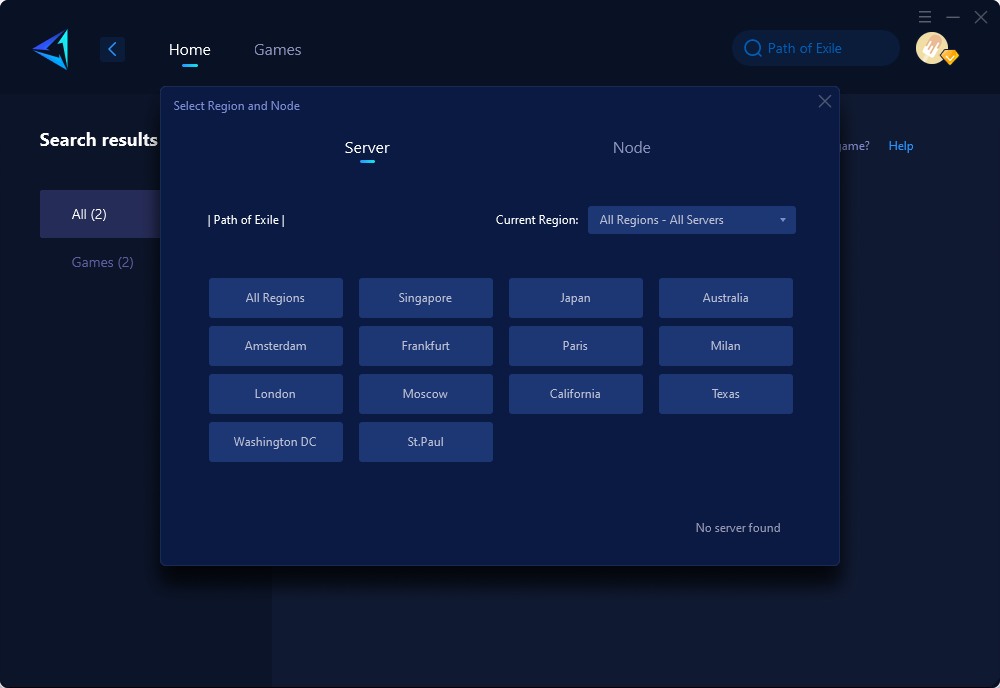Open the Games tab
Image resolution: width=1000 pixels, height=688 pixels.
click(x=277, y=50)
